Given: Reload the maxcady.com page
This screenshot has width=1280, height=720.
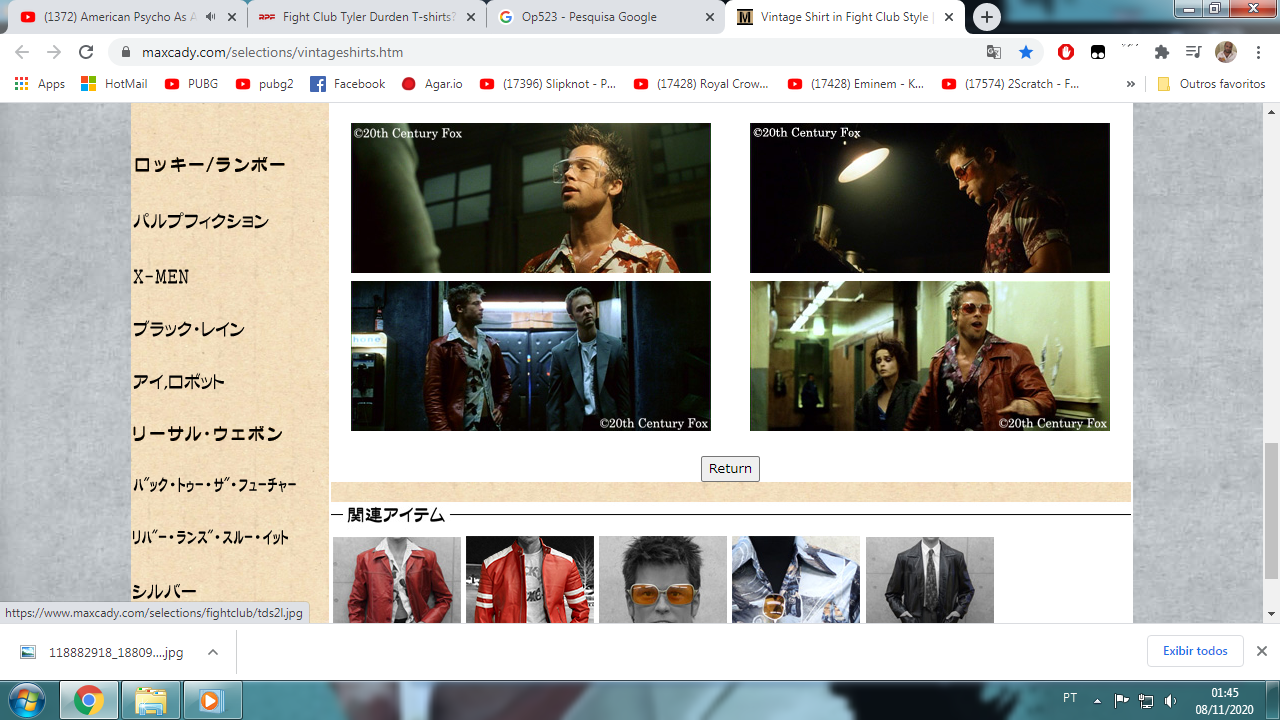Looking at the screenshot, I should coord(86,52).
